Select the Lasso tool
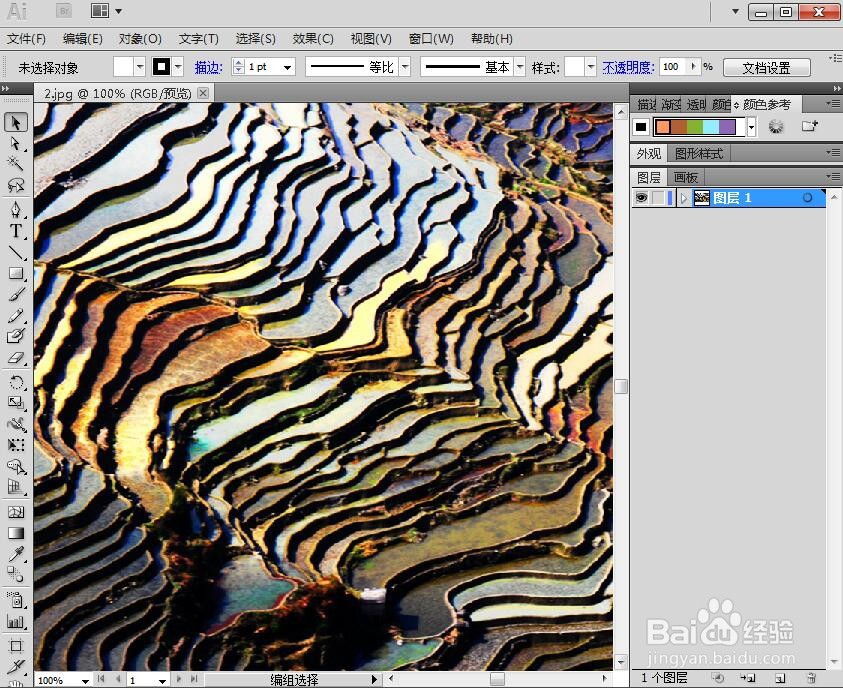843x688 pixels. pyautogui.click(x=16, y=185)
